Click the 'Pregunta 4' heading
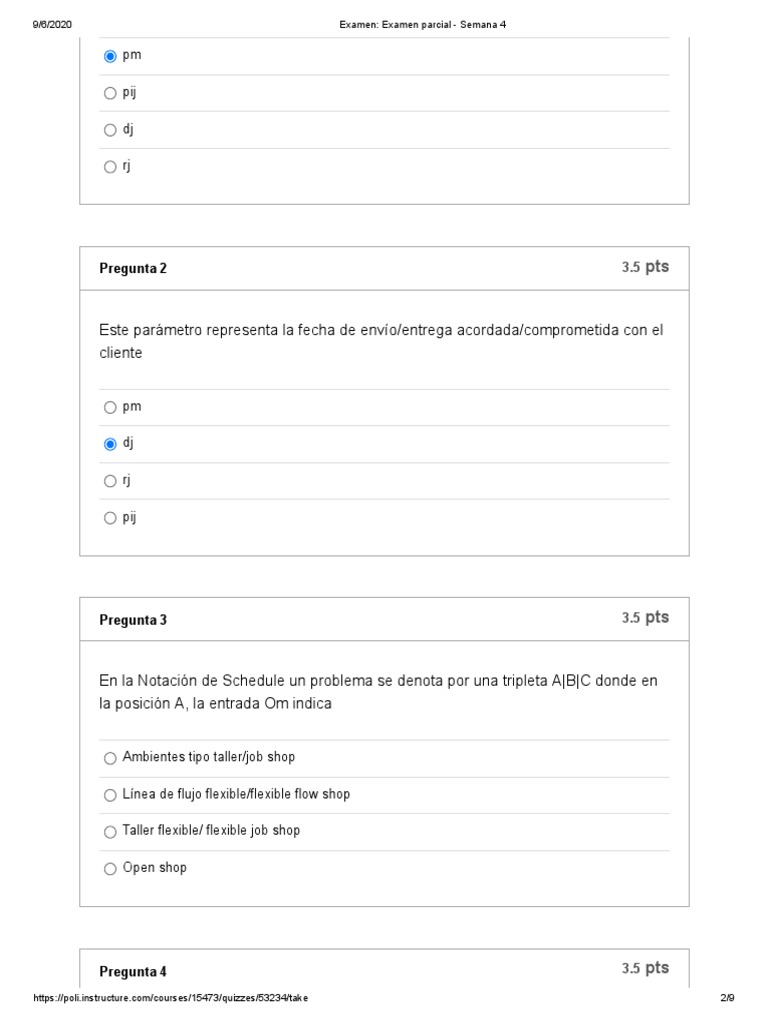Viewport: 768px width, 1024px height. (133, 971)
